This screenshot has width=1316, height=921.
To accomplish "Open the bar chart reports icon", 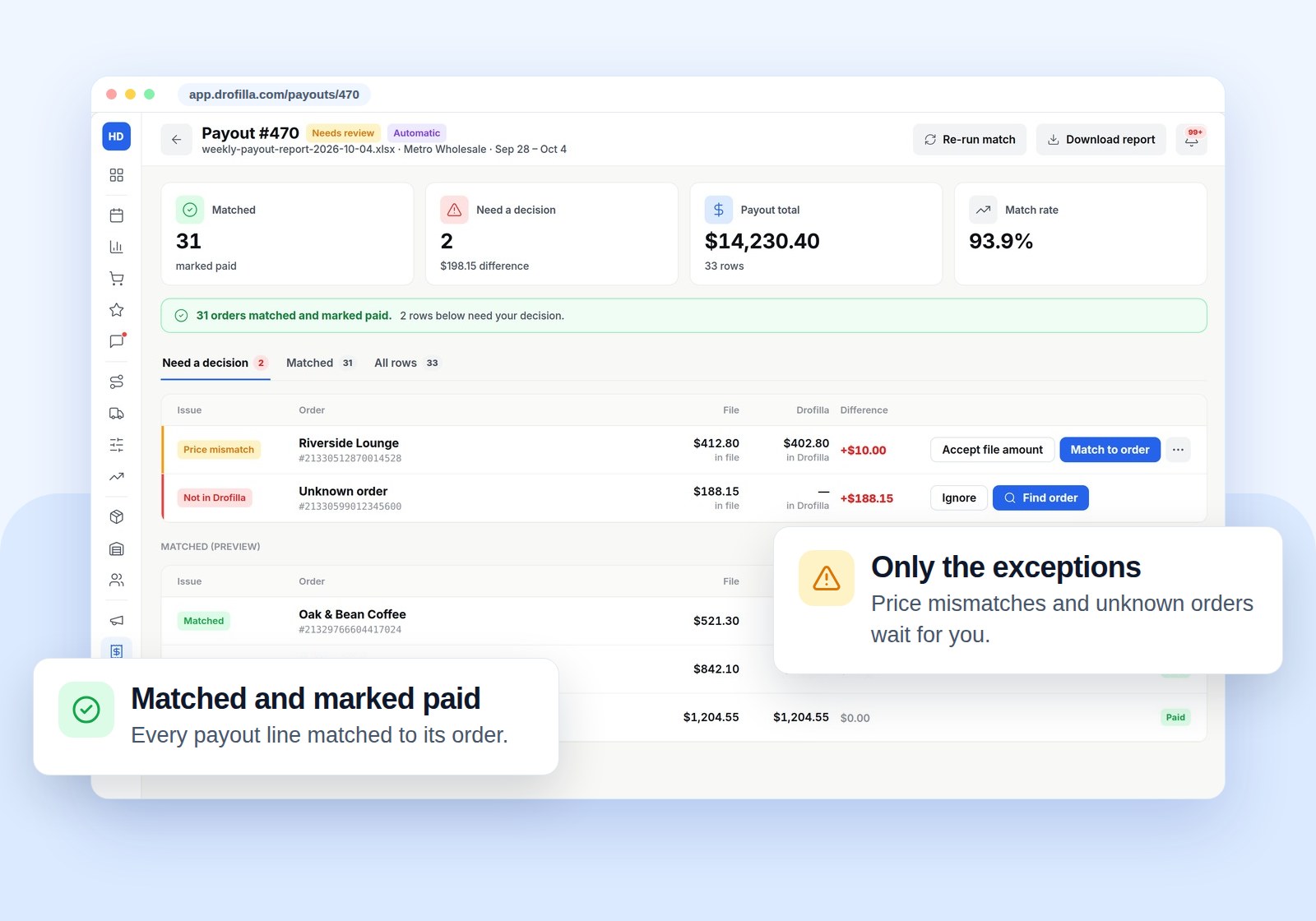I will (x=116, y=247).
